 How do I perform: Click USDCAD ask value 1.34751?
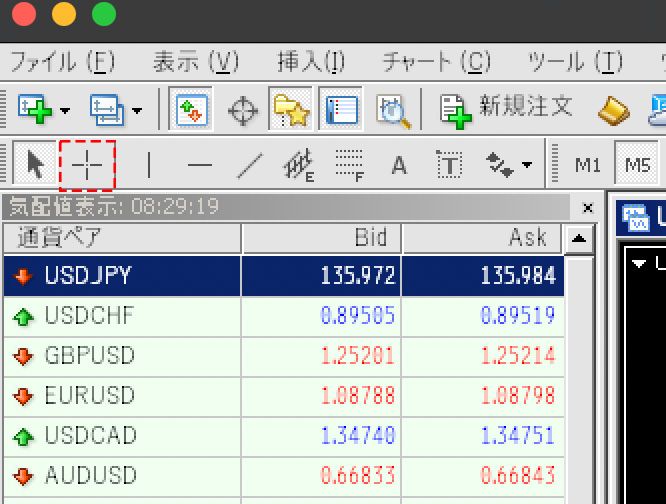518,436
